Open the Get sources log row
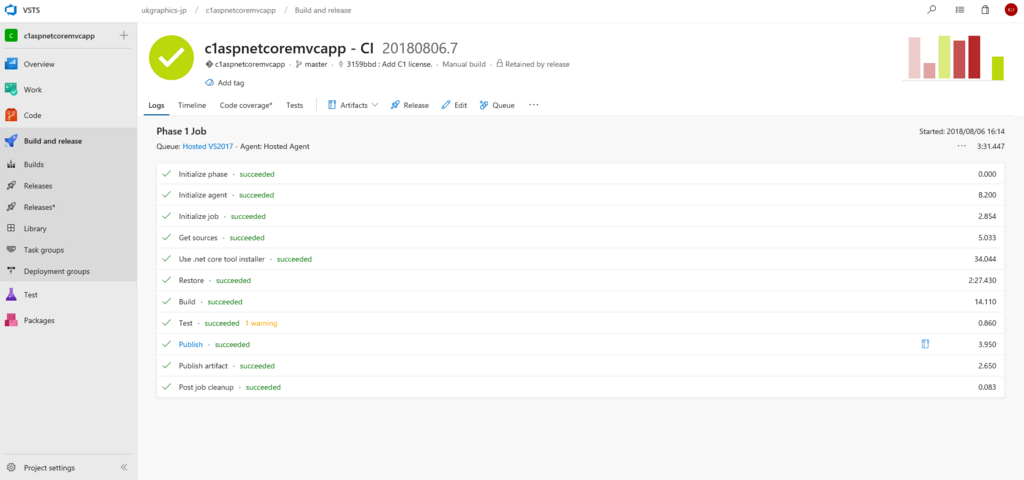This screenshot has height=480, width=1024. point(580,238)
